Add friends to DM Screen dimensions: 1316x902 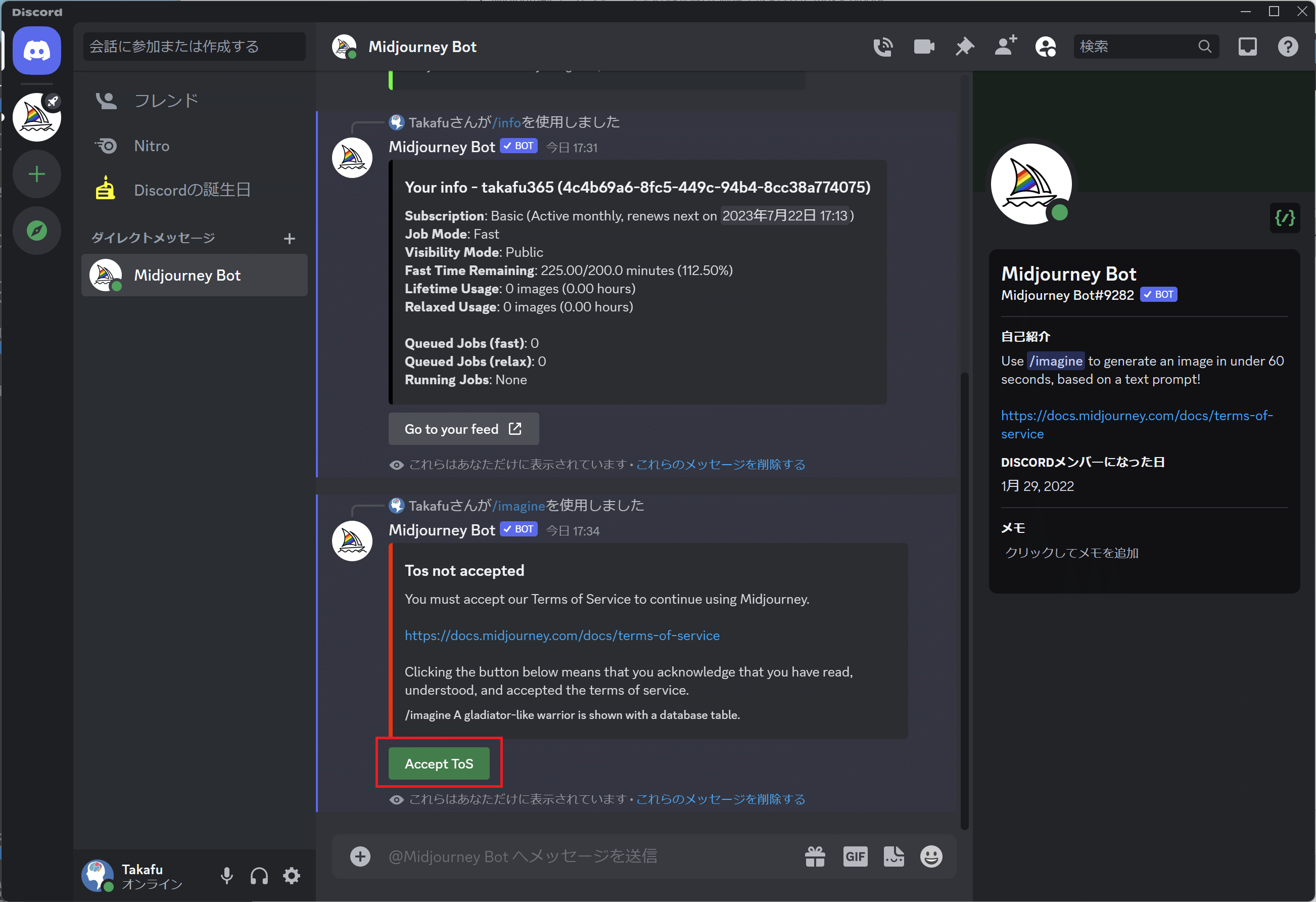[1005, 47]
